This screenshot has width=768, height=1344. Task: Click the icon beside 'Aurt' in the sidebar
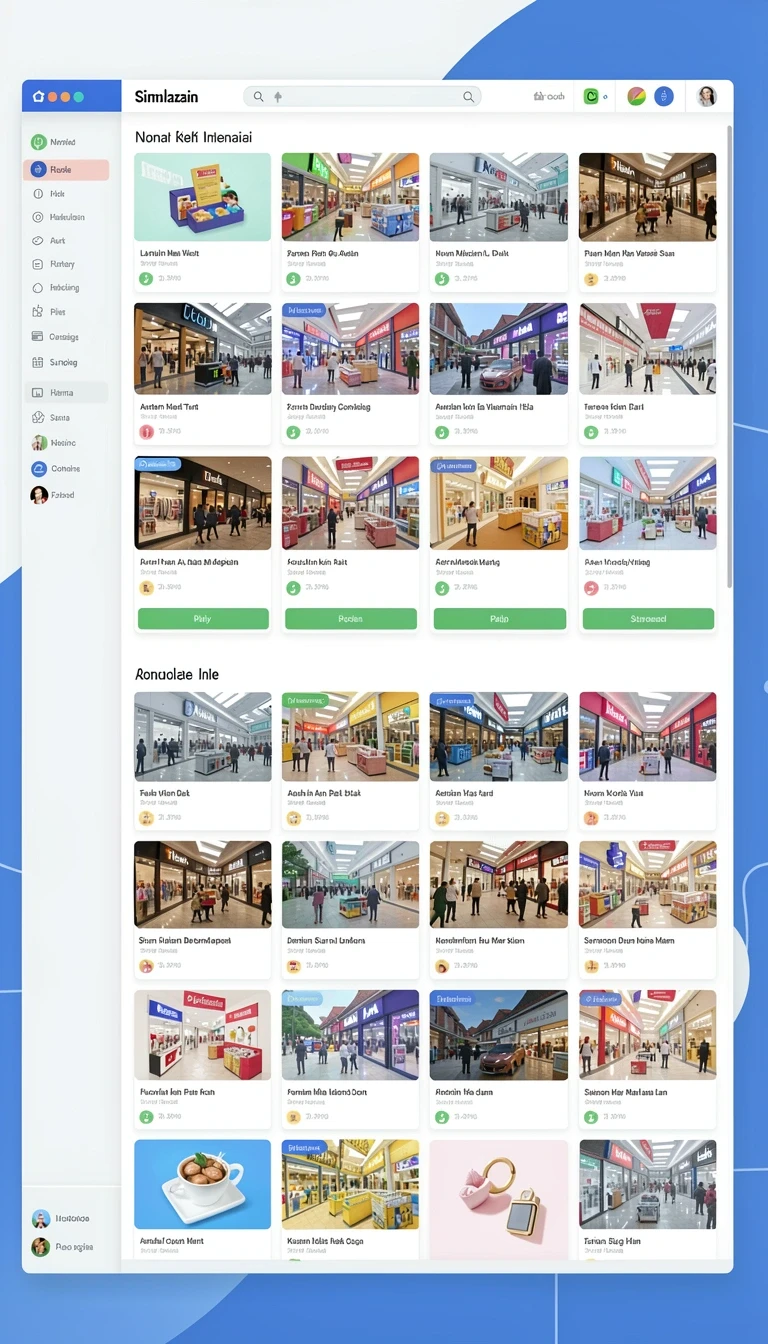coord(38,241)
